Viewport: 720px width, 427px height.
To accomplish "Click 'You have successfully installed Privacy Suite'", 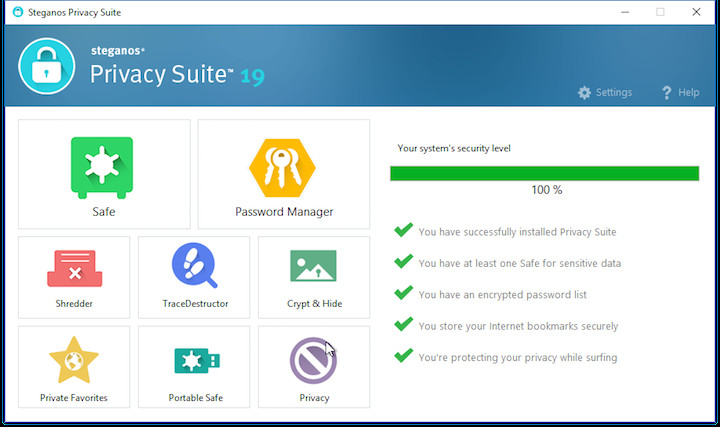I will click(518, 232).
